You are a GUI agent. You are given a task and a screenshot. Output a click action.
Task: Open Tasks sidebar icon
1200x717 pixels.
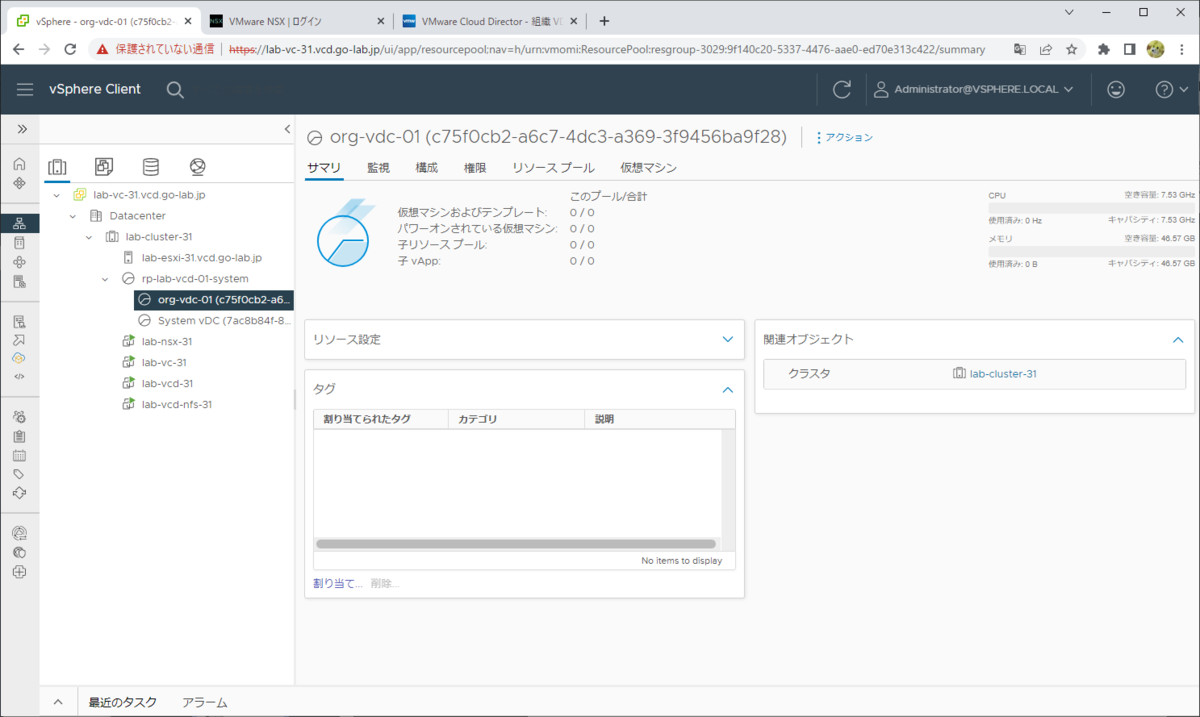pos(19,436)
